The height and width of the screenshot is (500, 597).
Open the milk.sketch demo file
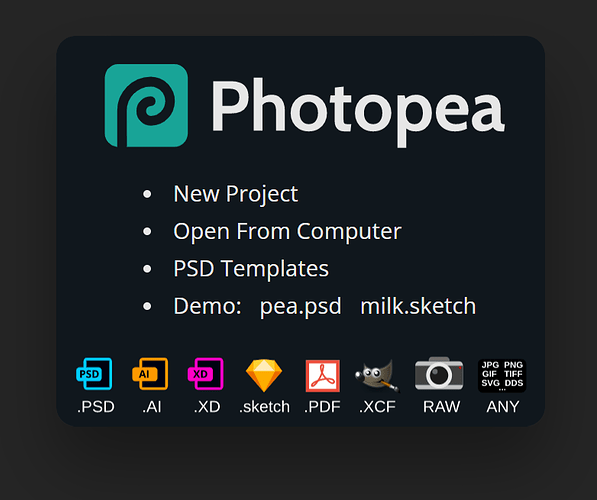coord(418,306)
